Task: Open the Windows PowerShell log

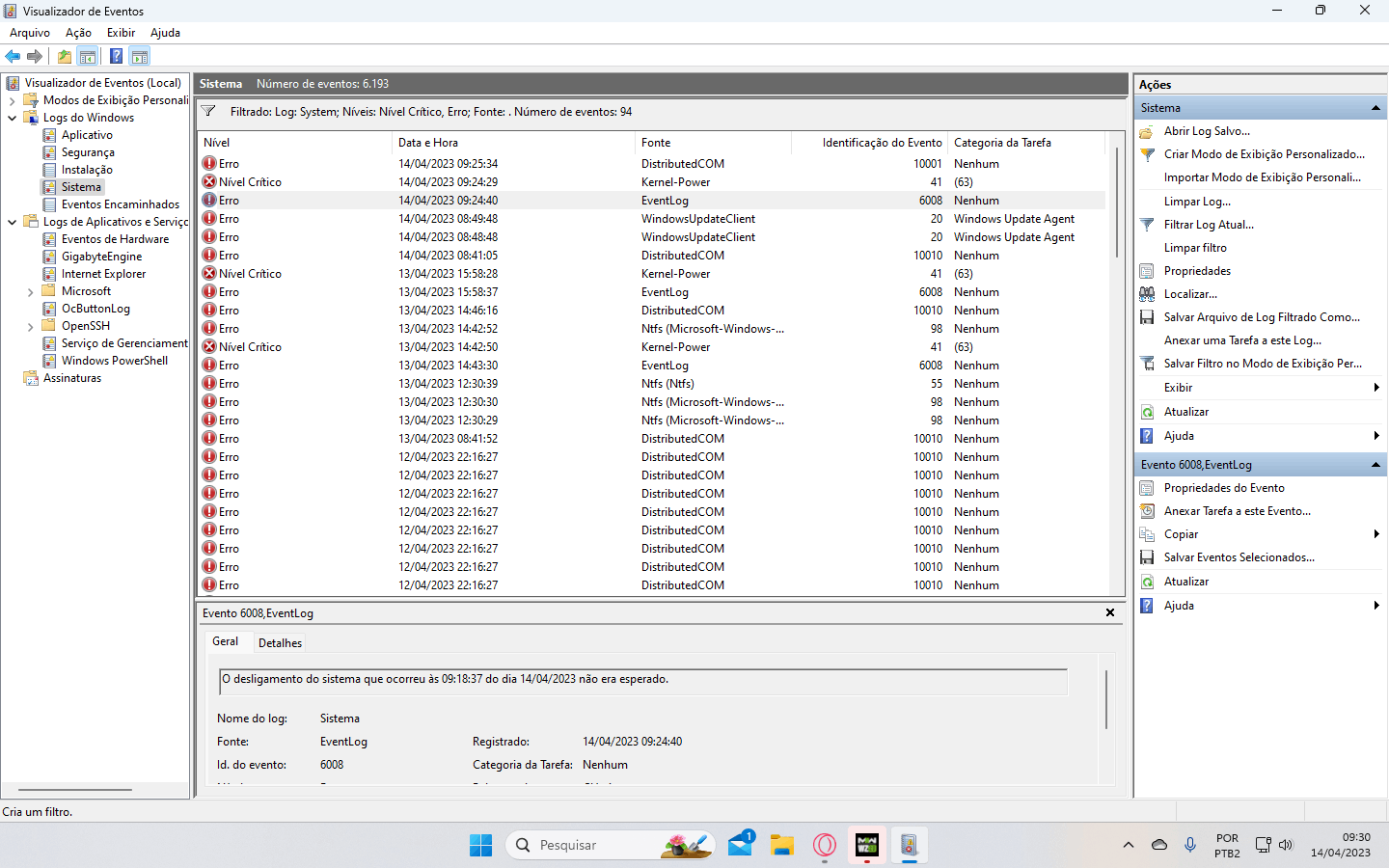Action: 114,361
